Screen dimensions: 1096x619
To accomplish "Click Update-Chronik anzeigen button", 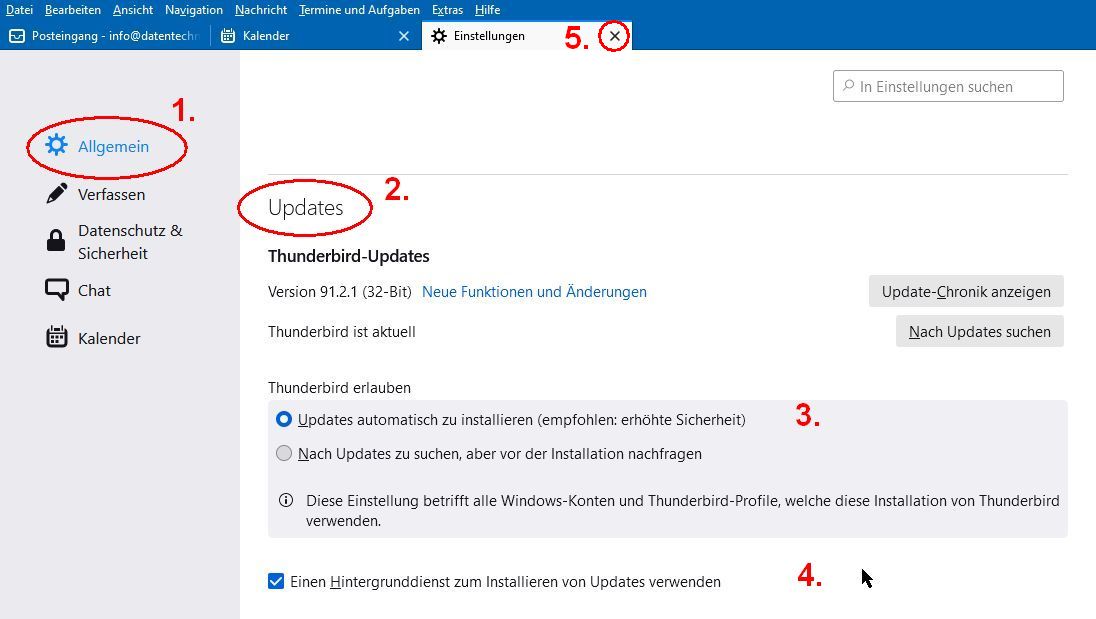I will coord(966,291).
